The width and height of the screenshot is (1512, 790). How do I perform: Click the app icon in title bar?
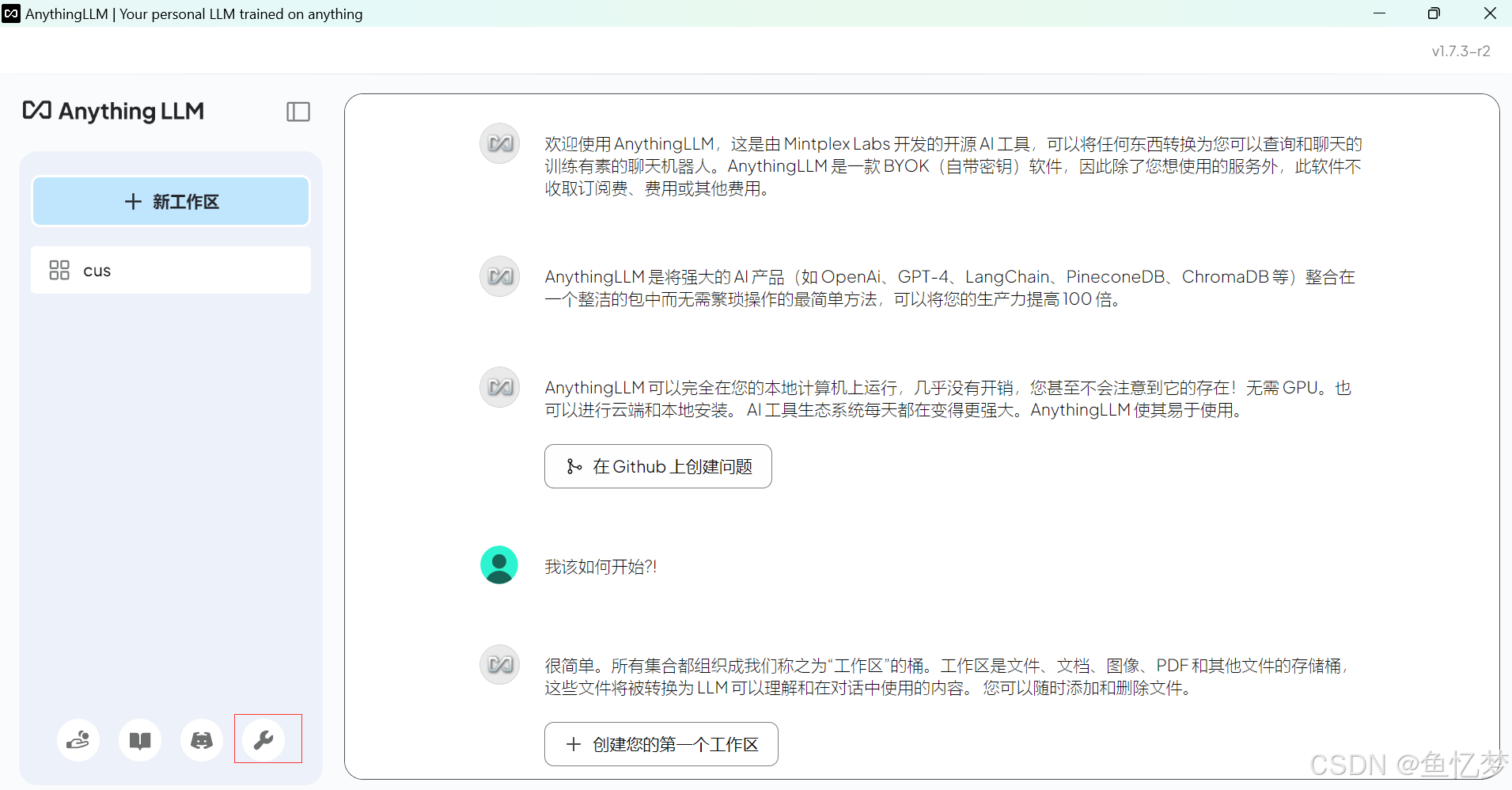(x=11, y=13)
